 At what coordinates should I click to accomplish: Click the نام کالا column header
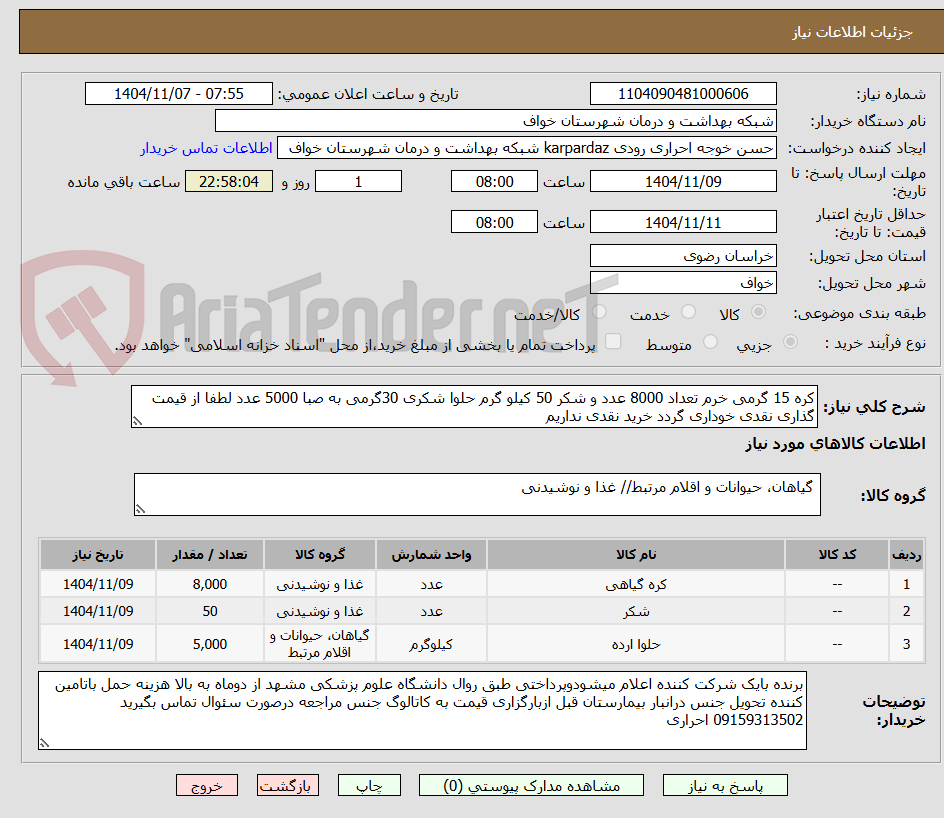pos(636,554)
